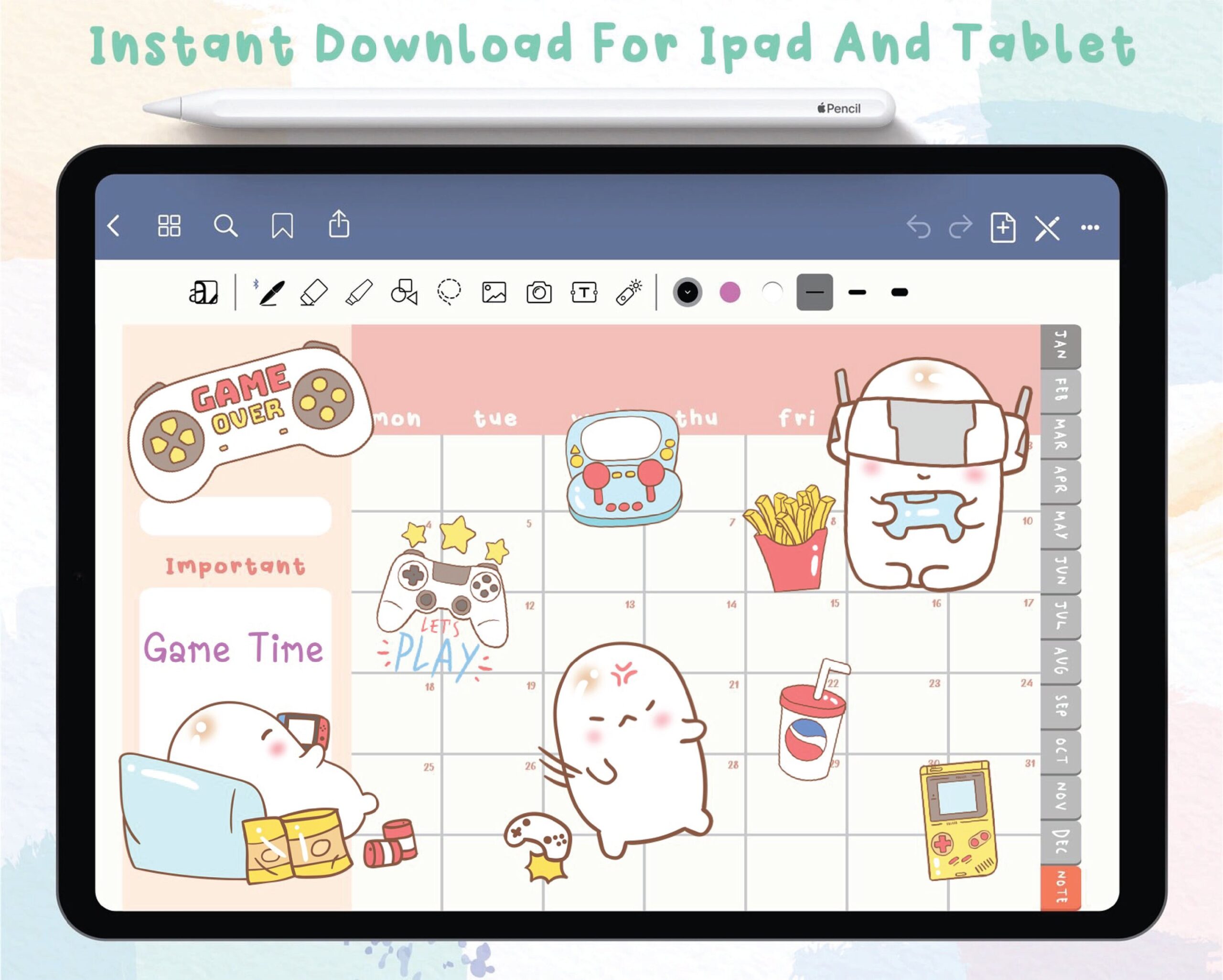Open the share/export icon
The width and height of the screenshot is (1223, 980).
pyautogui.click(x=339, y=223)
